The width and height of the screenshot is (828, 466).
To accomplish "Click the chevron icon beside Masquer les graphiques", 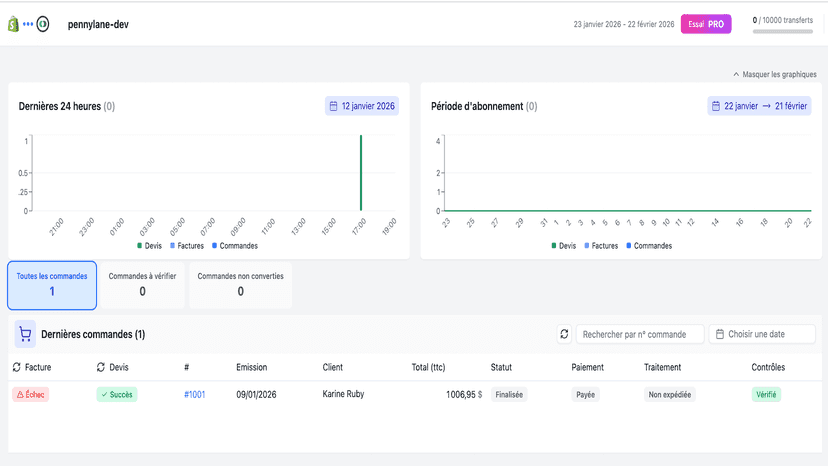I will [736, 74].
